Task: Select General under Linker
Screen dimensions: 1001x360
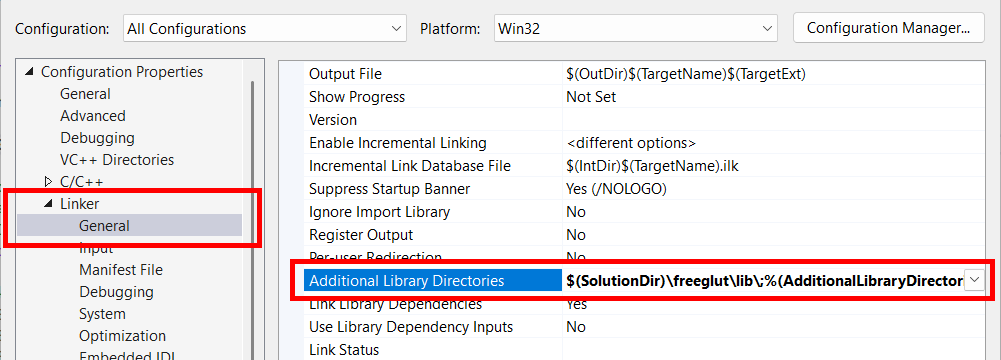Action: click(104, 226)
